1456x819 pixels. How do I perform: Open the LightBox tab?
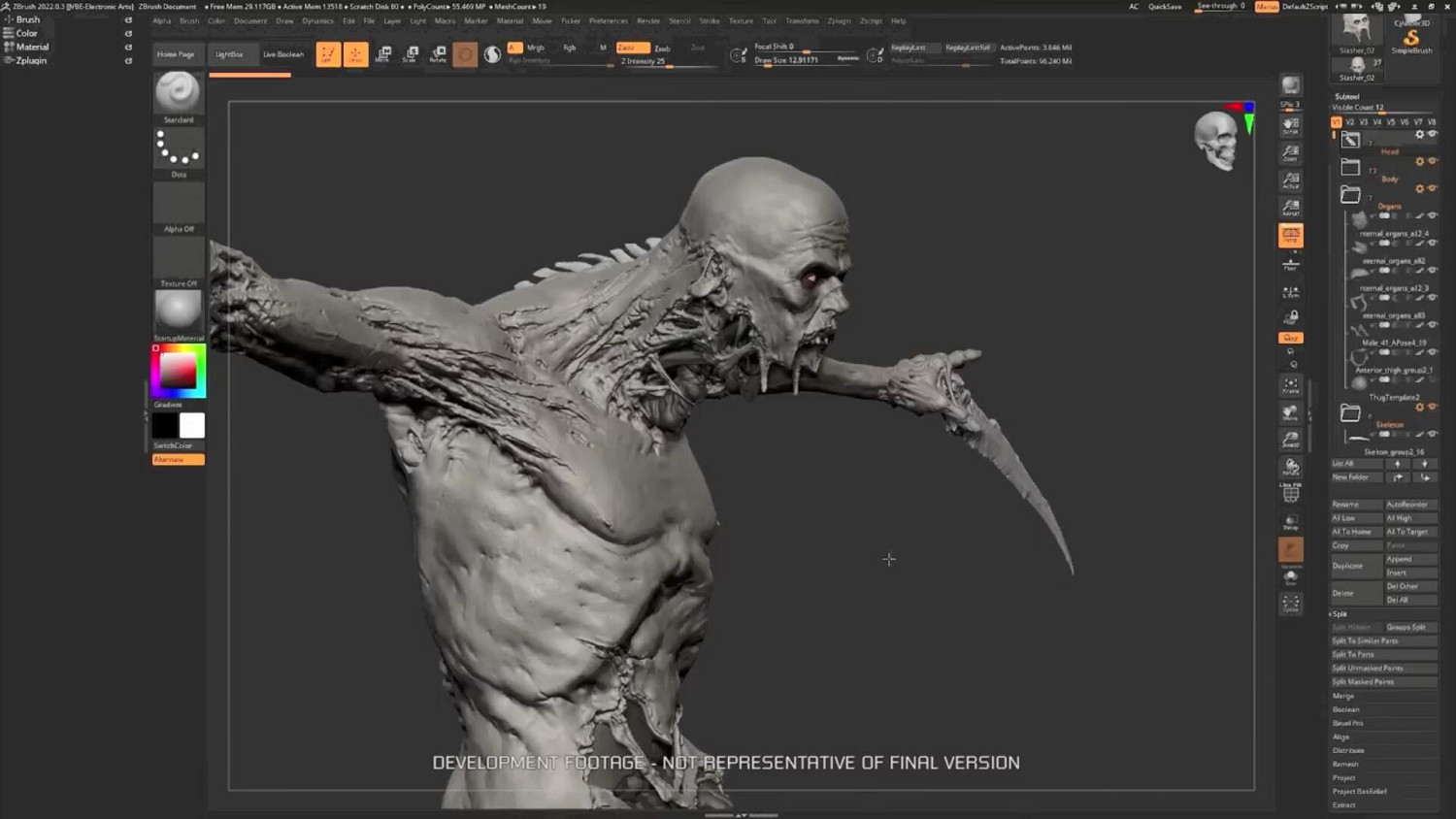229,54
